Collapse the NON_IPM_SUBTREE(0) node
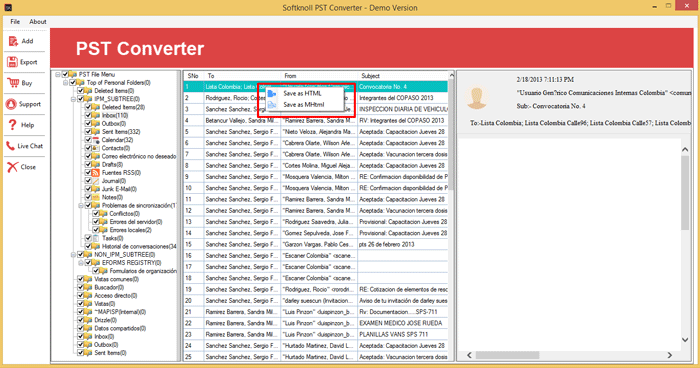Viewport: 700px width, 368px height. click(x=73, y=255)
